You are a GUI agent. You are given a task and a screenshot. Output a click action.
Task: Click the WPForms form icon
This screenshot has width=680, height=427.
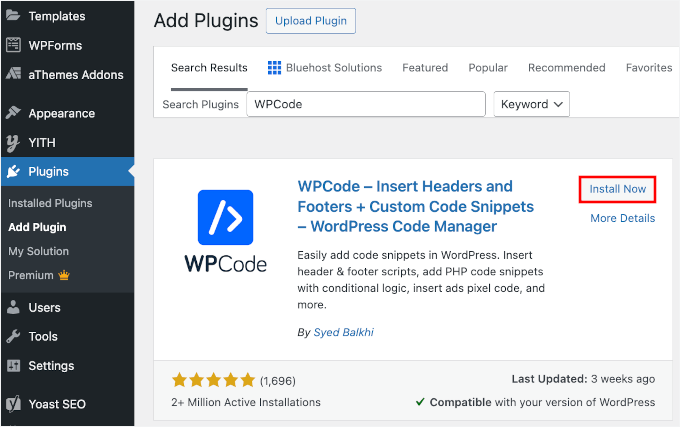[13, 45]
